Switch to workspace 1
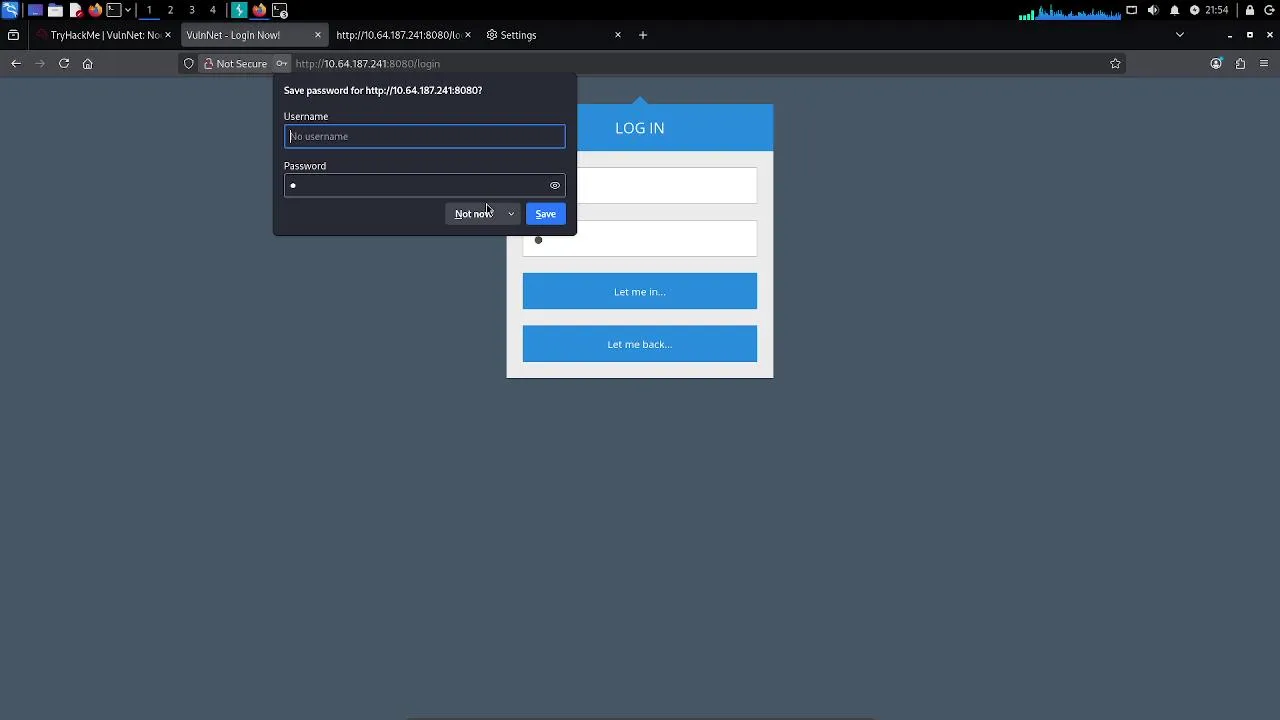1280x720 pixels. [149, 10]
